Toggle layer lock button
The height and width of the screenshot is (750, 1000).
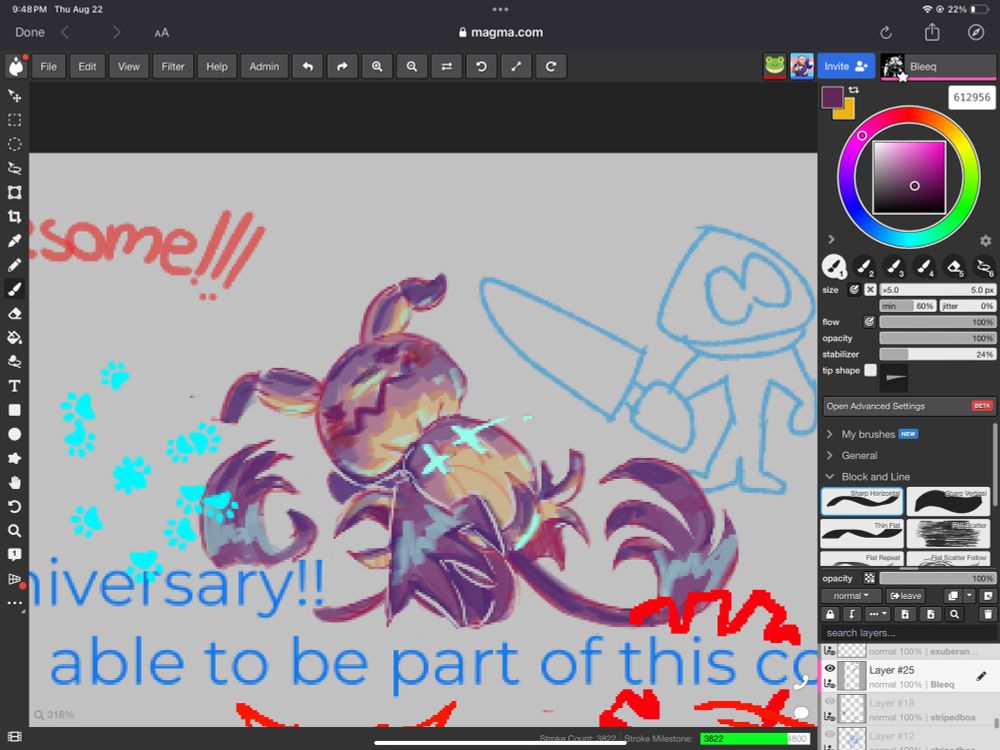coord(830,614)
